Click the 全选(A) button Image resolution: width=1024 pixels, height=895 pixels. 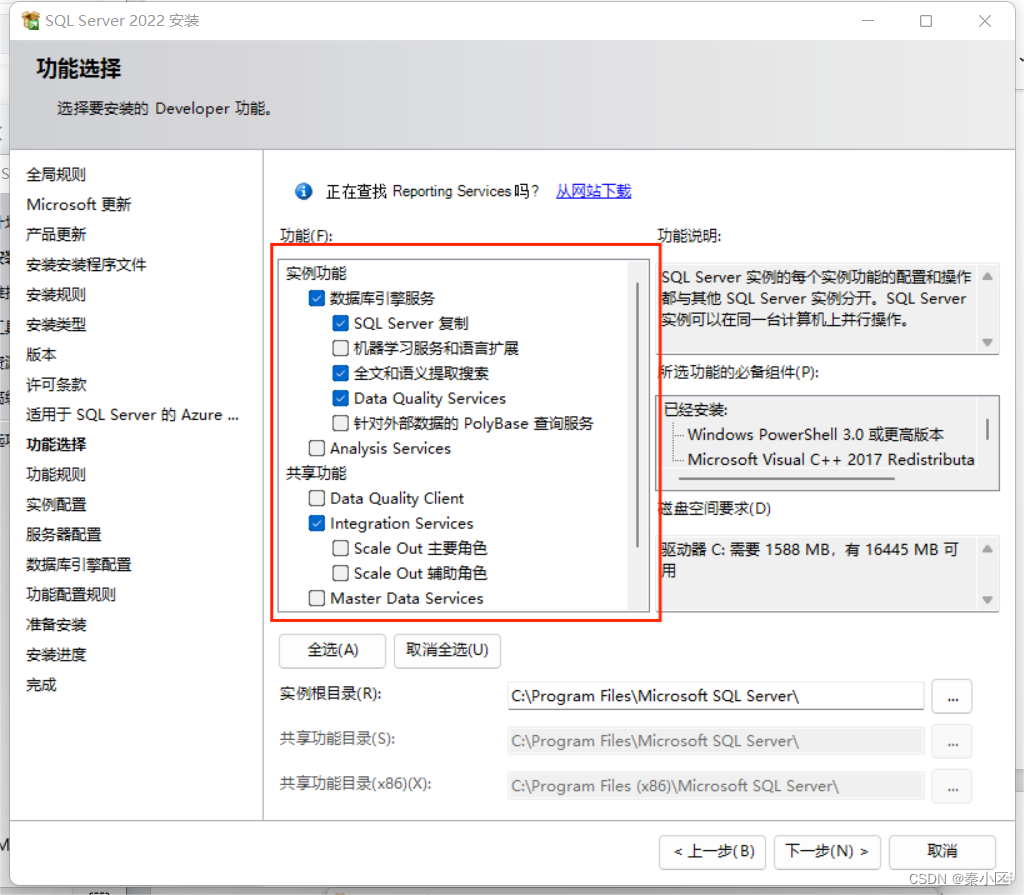(332, 651)
